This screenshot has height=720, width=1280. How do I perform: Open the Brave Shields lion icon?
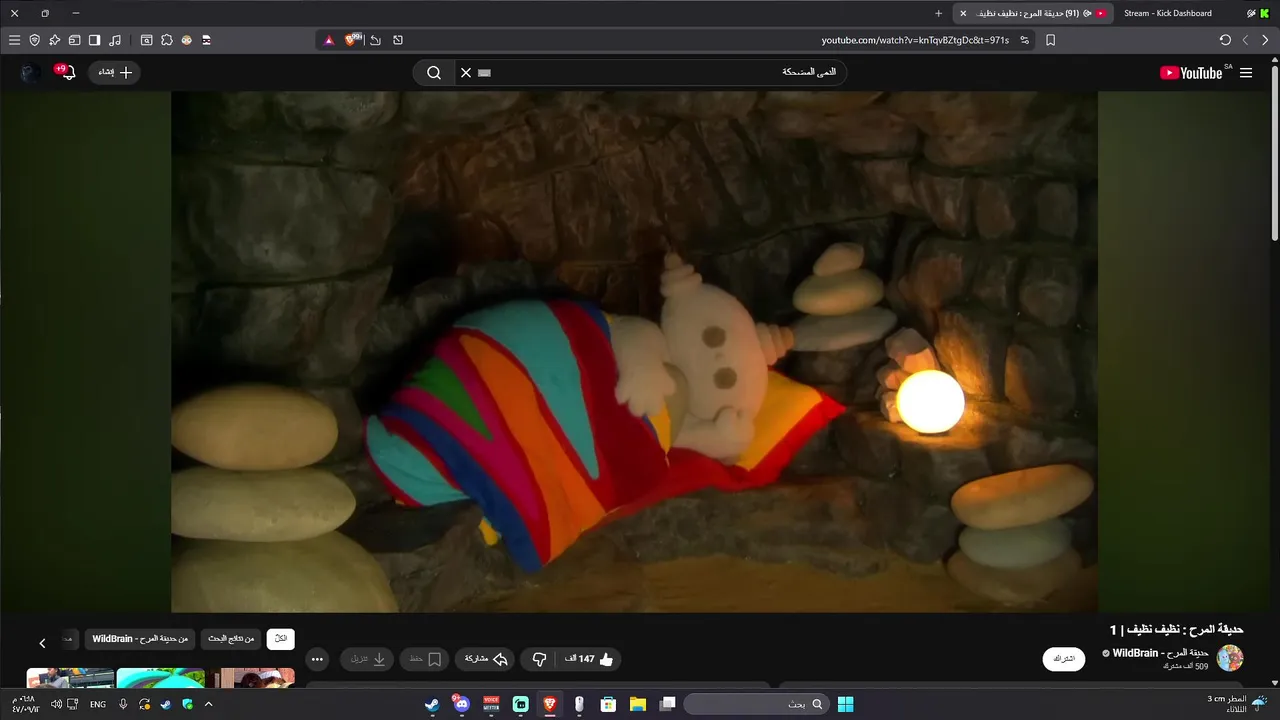pos(352,40)
